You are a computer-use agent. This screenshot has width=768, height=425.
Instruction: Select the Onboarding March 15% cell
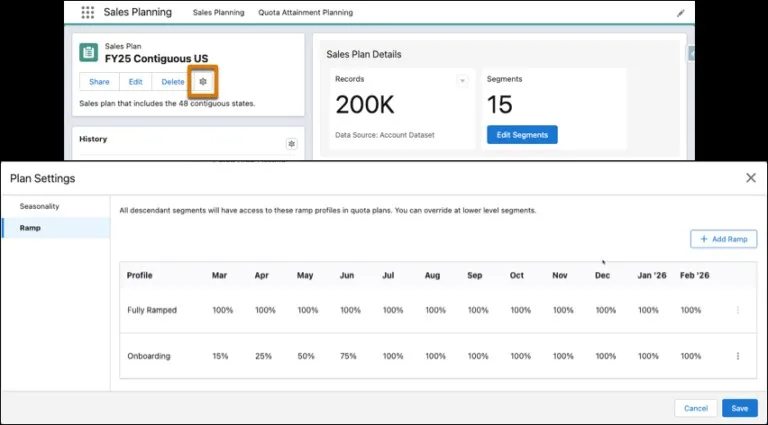pyautogui.click(x=222, y=356)
